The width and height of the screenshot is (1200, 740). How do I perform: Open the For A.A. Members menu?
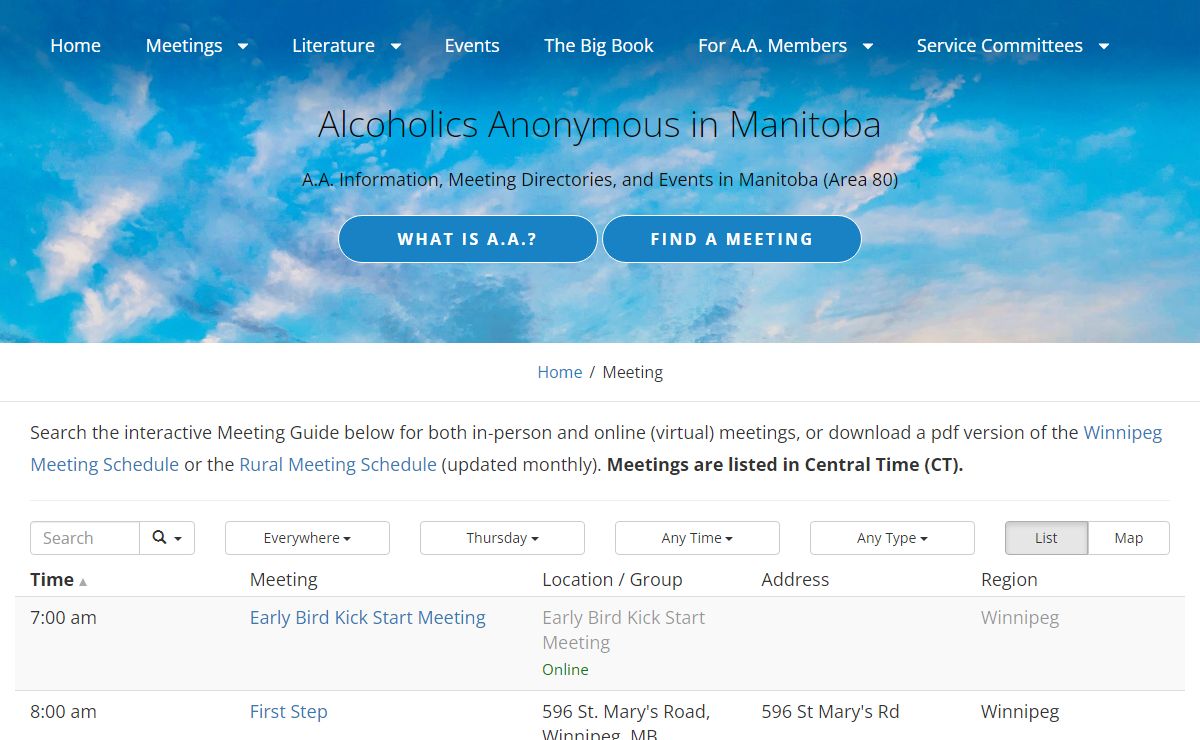pos(772,46)
